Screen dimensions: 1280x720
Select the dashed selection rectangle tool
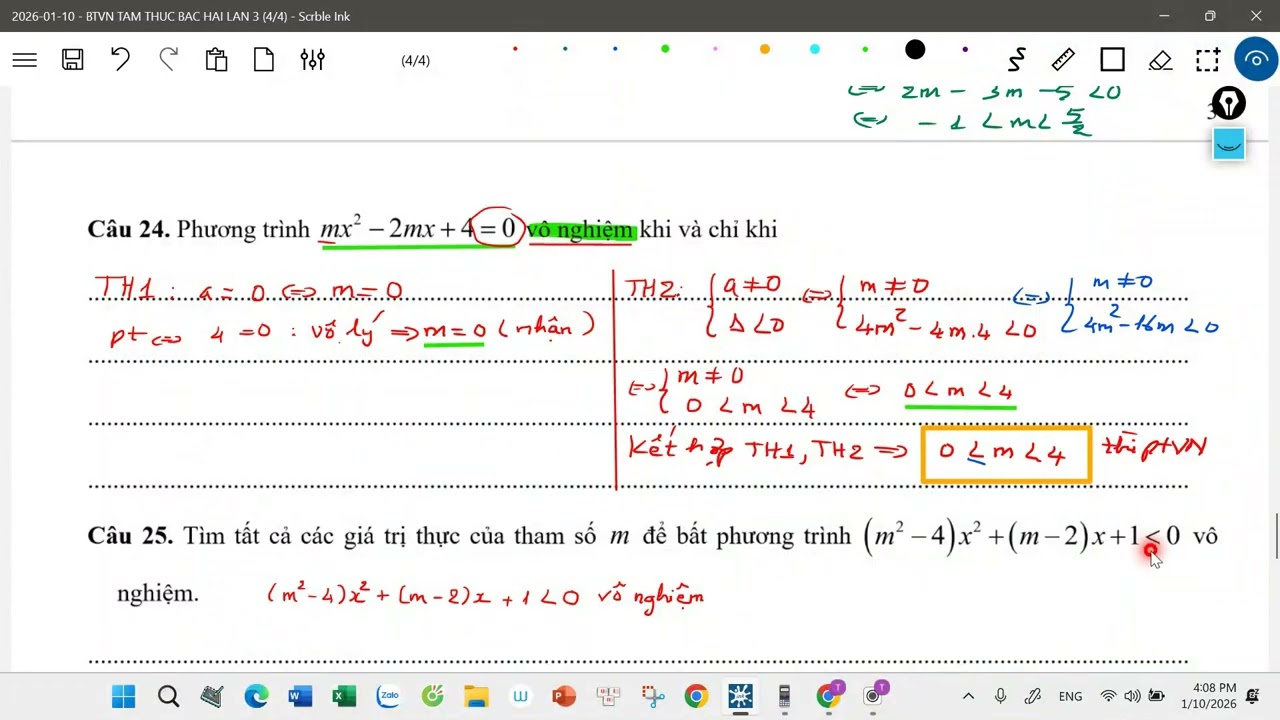coord(1208,60)
